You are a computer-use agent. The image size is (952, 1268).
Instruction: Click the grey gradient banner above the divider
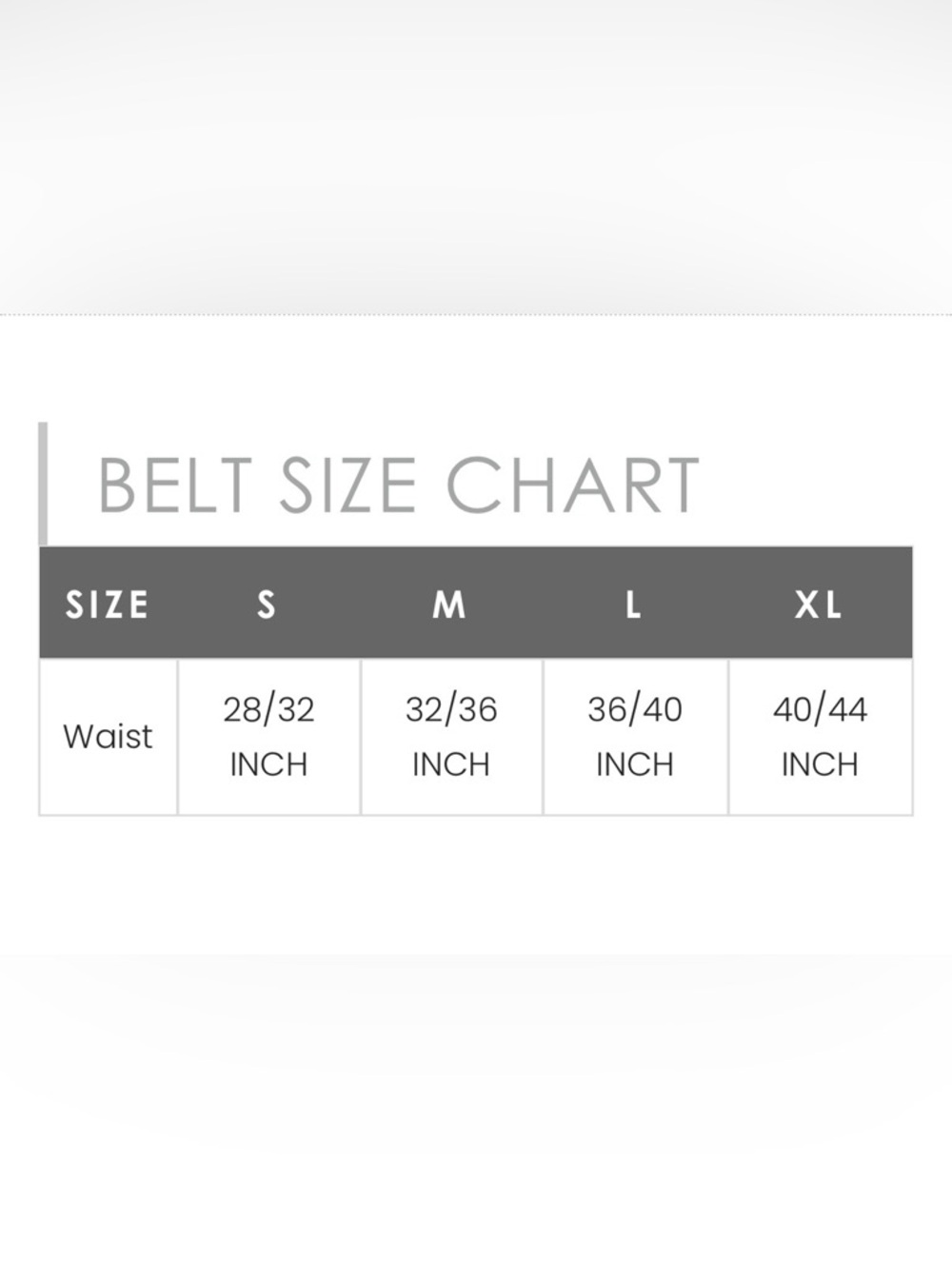tap(476, 152)
